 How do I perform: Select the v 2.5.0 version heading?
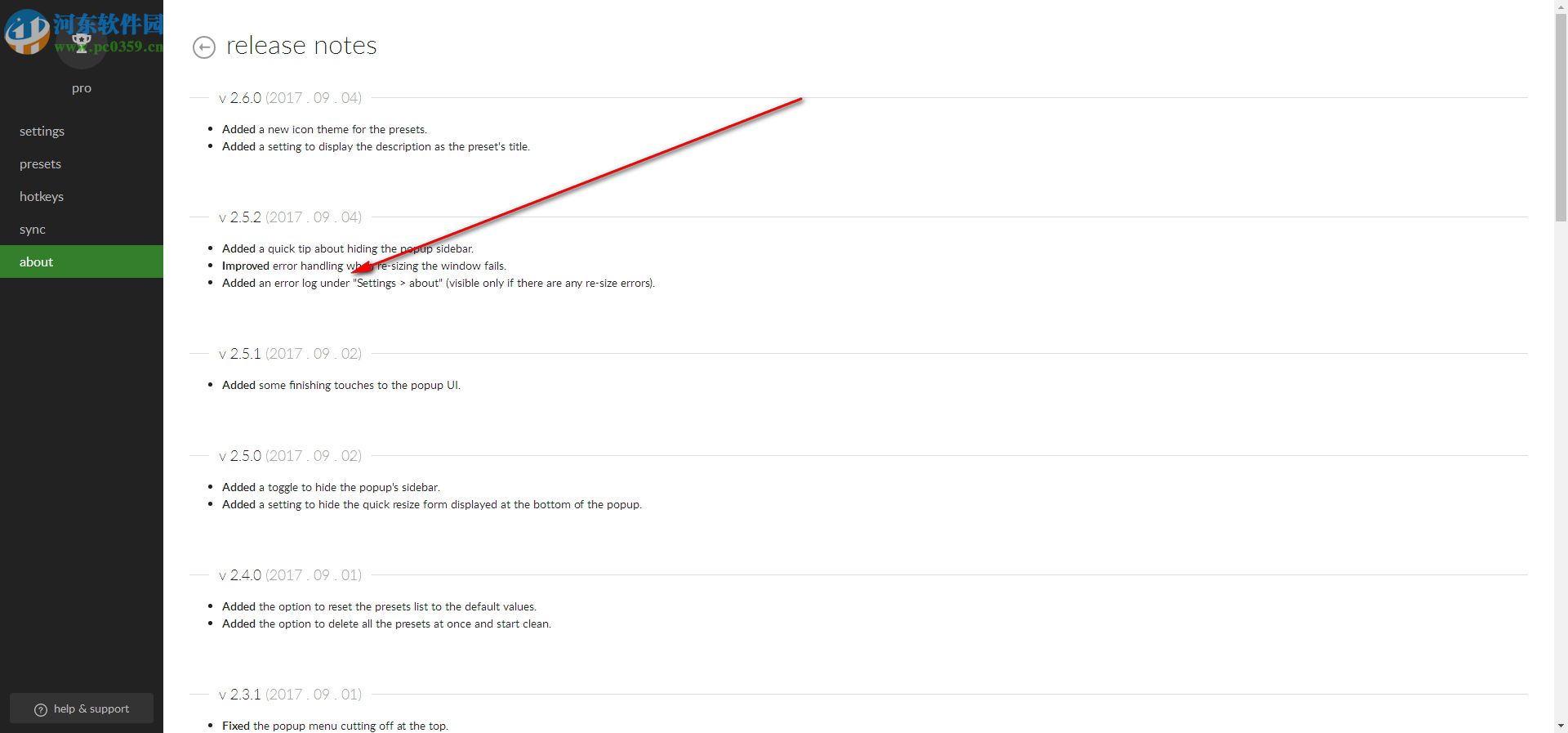click(x=290, y=456)
